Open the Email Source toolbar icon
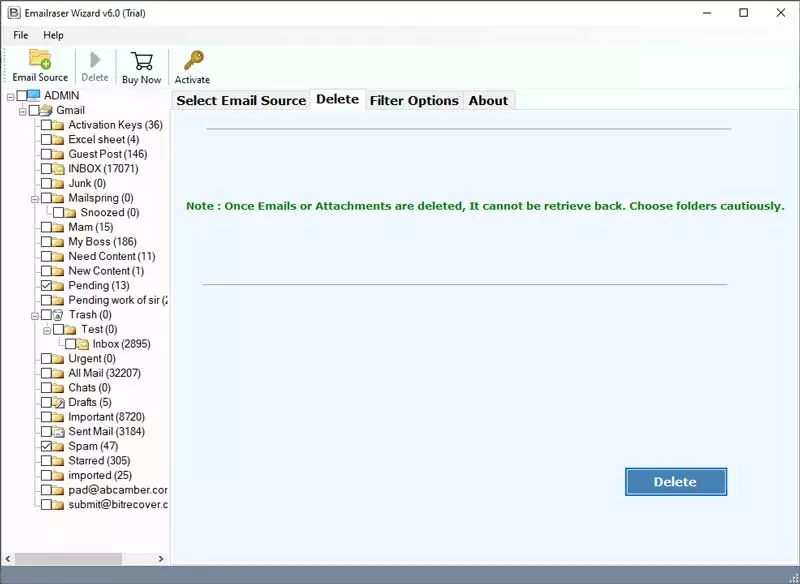 pyautogui.click(x=40, y=59)
